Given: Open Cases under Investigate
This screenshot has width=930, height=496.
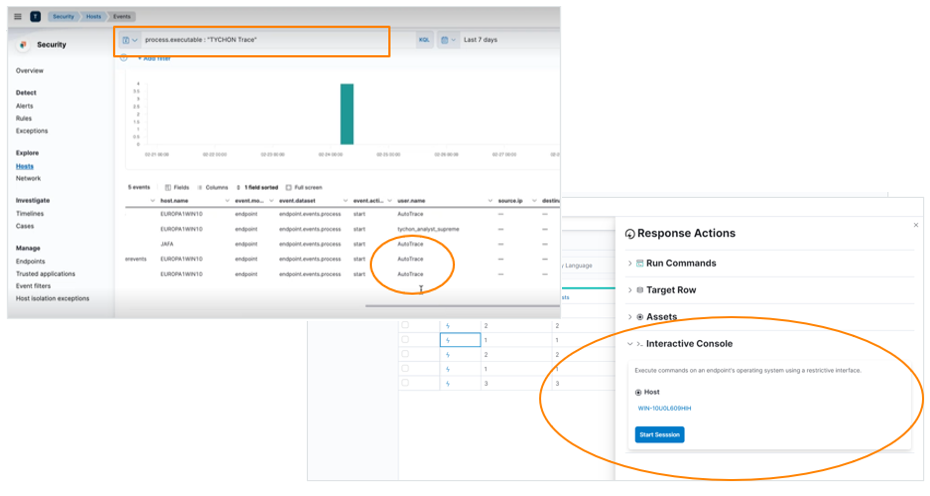Looking at the screenshot, I should 25,226.
